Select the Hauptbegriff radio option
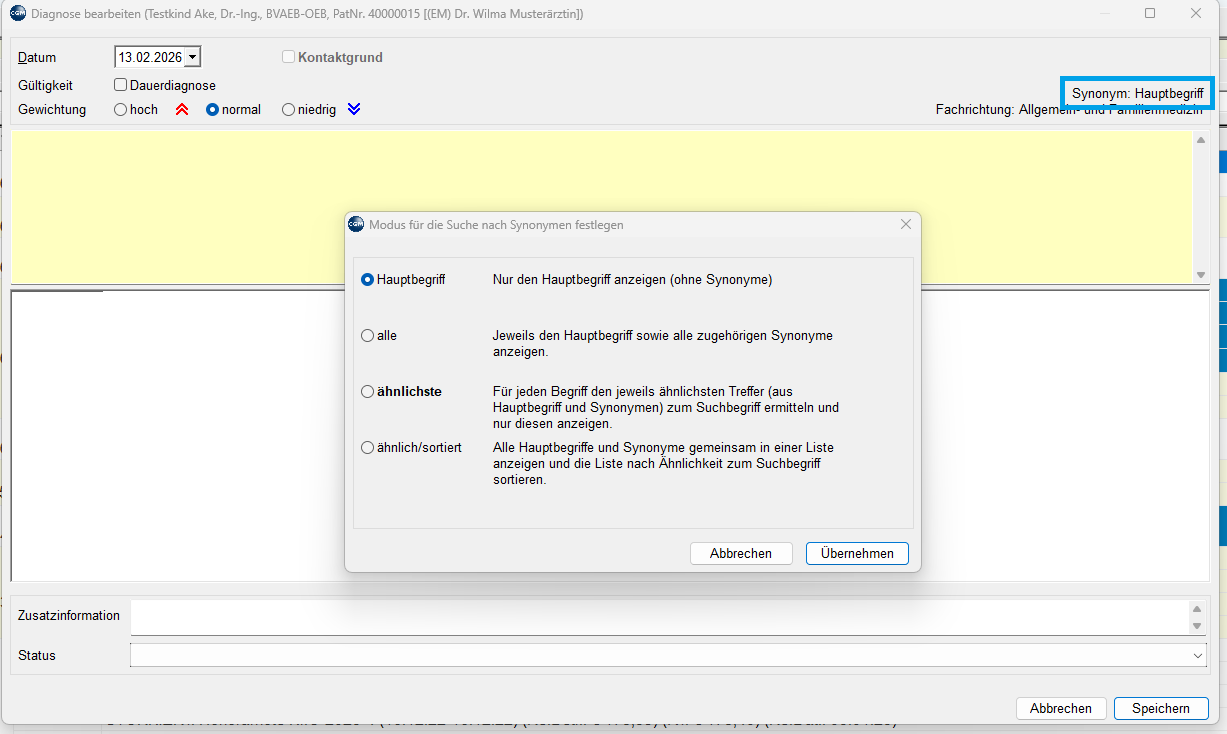 (x=368, y=280)
